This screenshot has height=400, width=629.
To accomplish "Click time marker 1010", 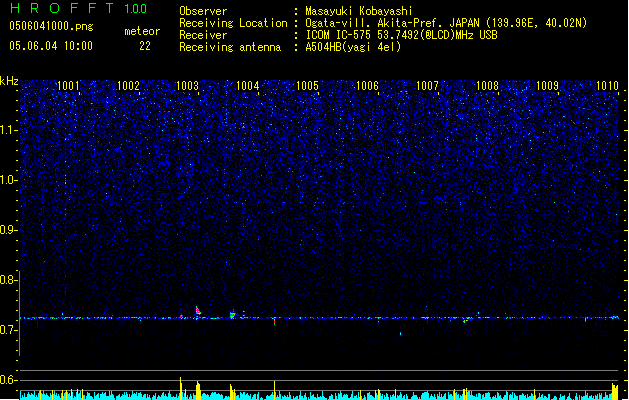I will 607,85.
